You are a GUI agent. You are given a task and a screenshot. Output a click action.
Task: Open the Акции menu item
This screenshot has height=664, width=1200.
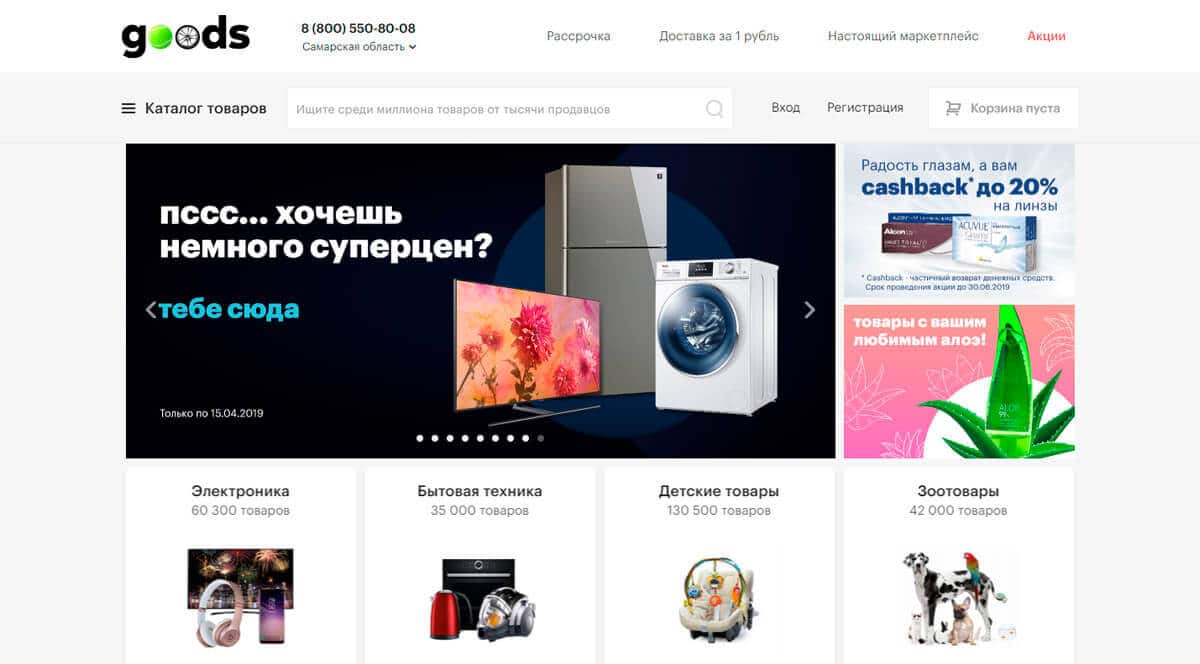point(1046,36)
